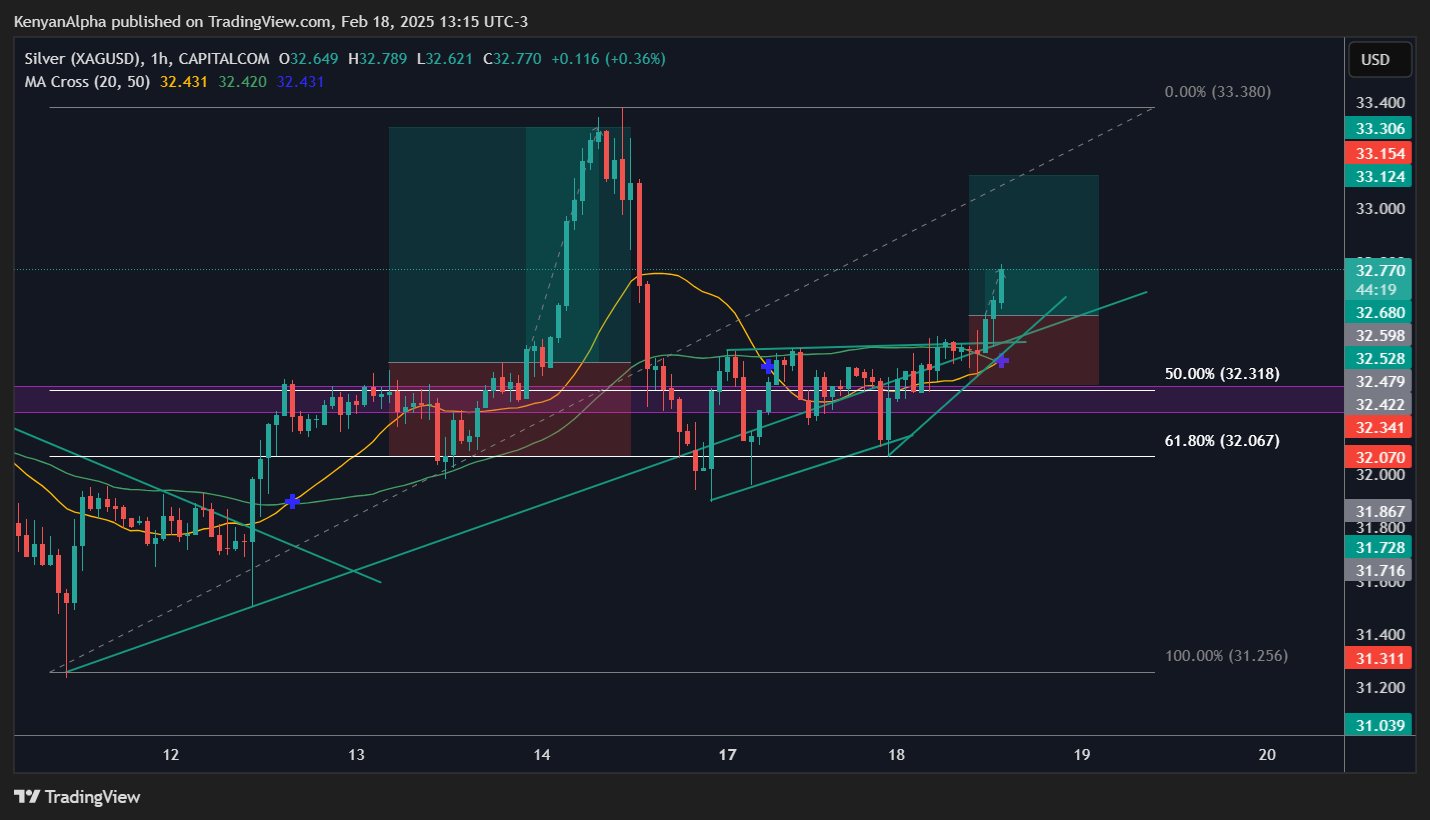This screenshot has height=820, width=1430.
Task: Click the 31.716 gray price tag
Action: (1380, 570)
